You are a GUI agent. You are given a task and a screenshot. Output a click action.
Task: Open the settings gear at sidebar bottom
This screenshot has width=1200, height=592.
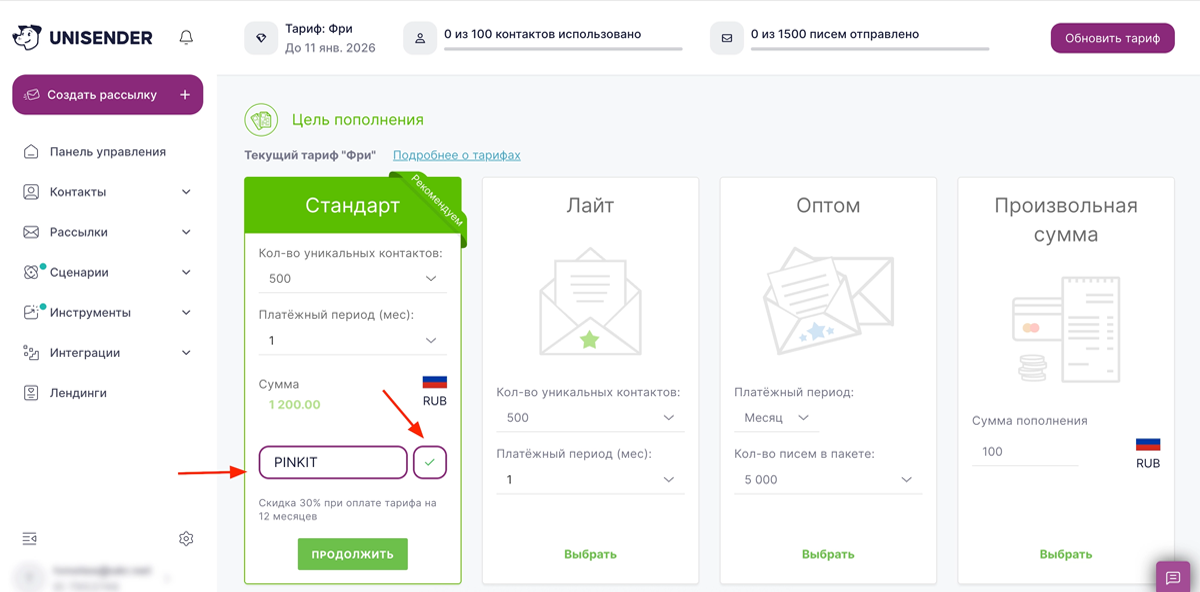(186, 538)
